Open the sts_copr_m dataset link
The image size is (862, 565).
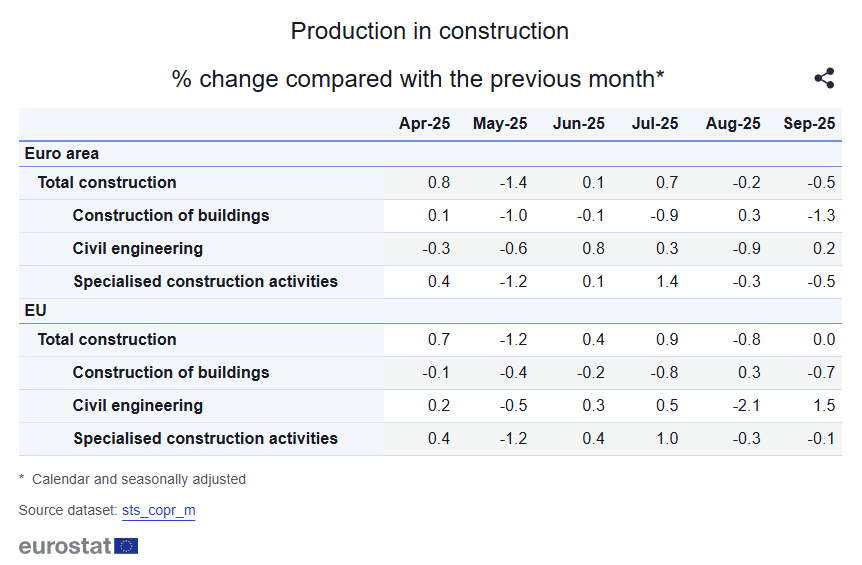pos(158,510)
